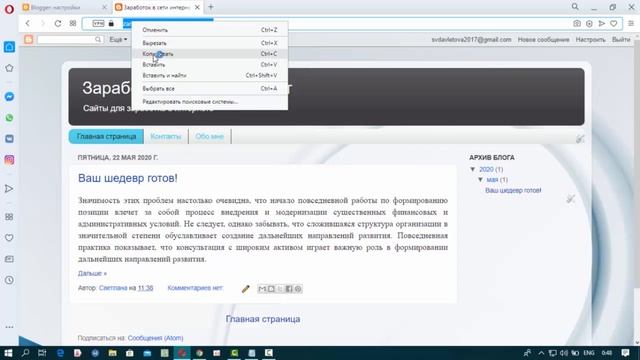
Task: Open Instagram in the Opera sidebar
Action: tap(9, 160)
